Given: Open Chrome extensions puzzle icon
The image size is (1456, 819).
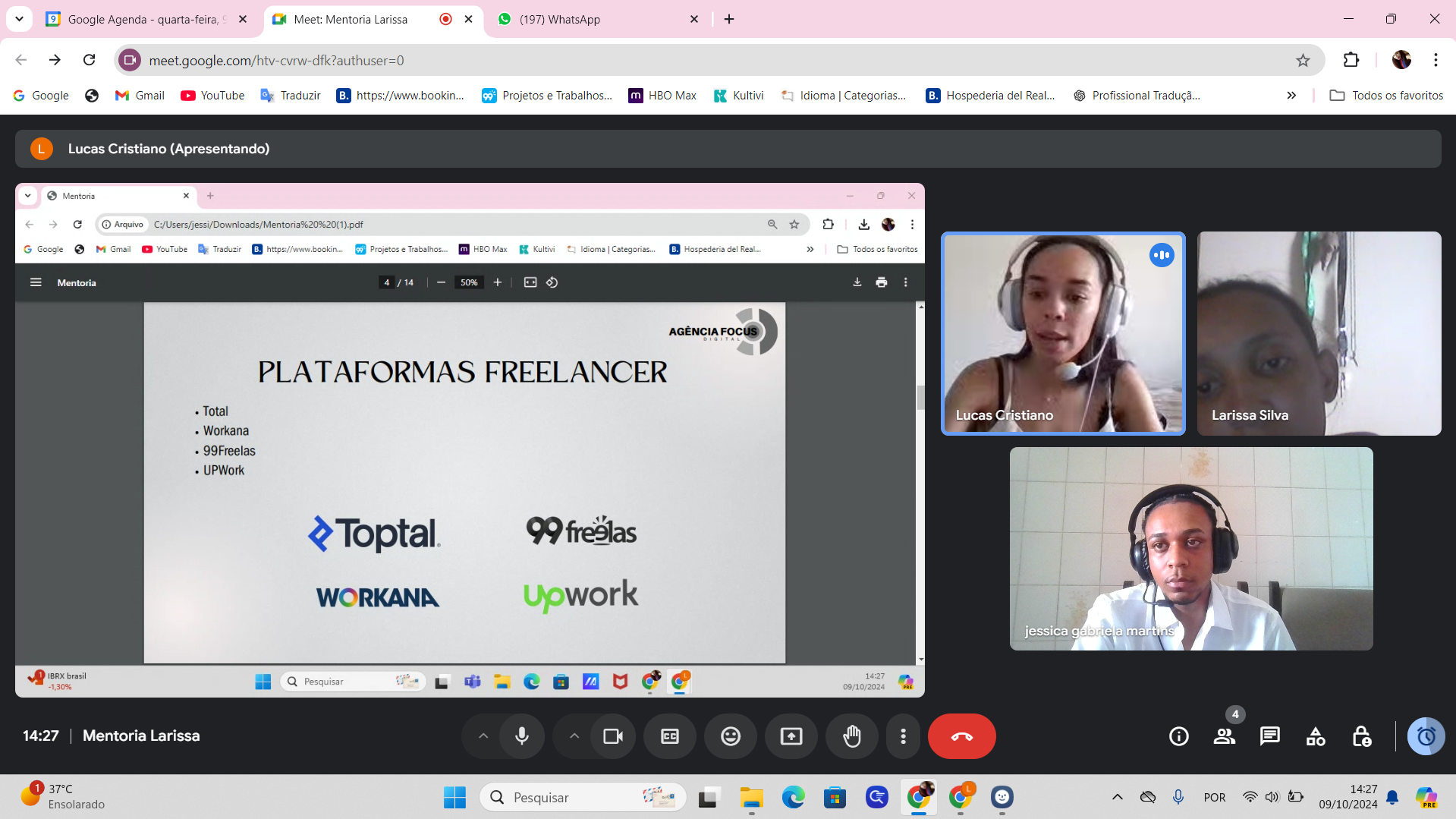Looking at the screenshot, I should tap(1351, 60).
